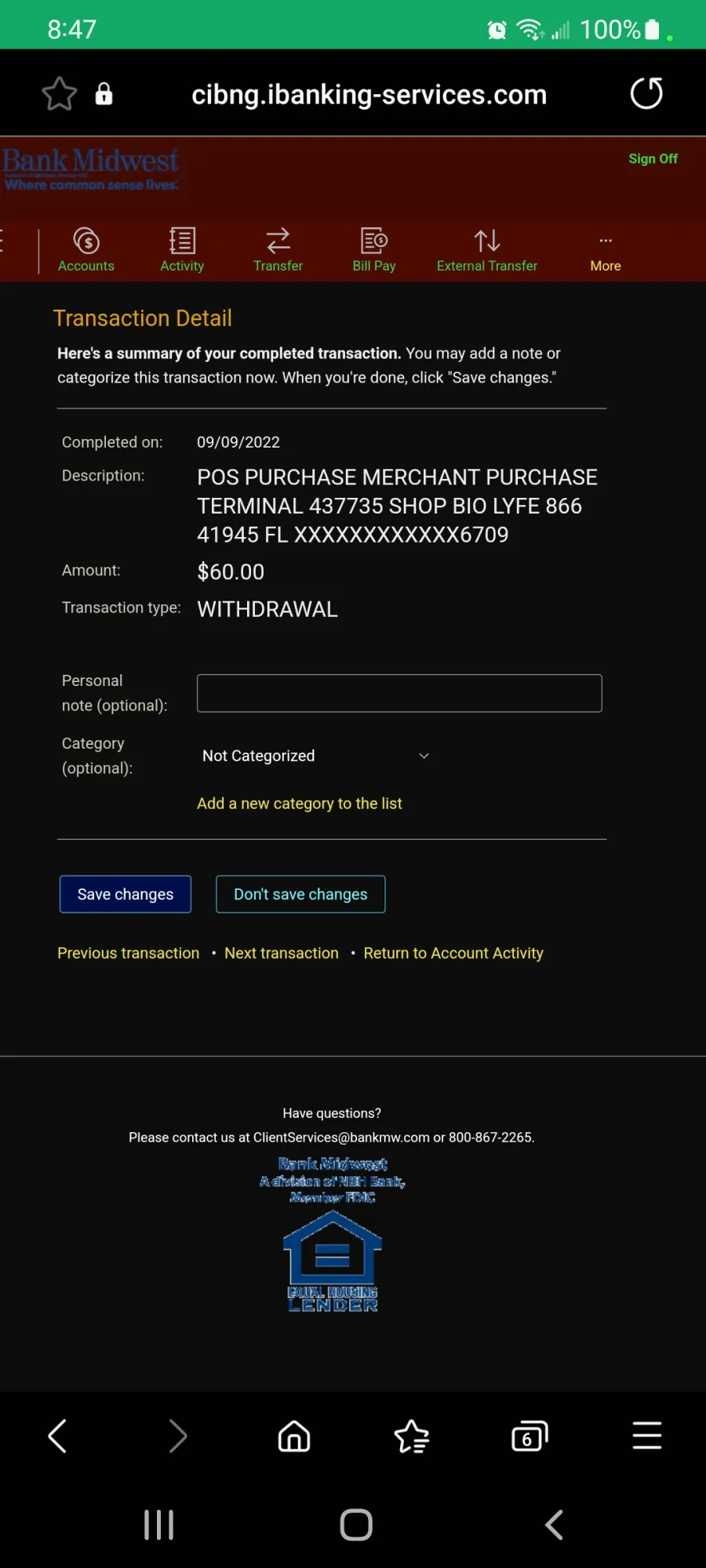Expand the More navigation menu

pyautogui.click(x=606, y=252)
